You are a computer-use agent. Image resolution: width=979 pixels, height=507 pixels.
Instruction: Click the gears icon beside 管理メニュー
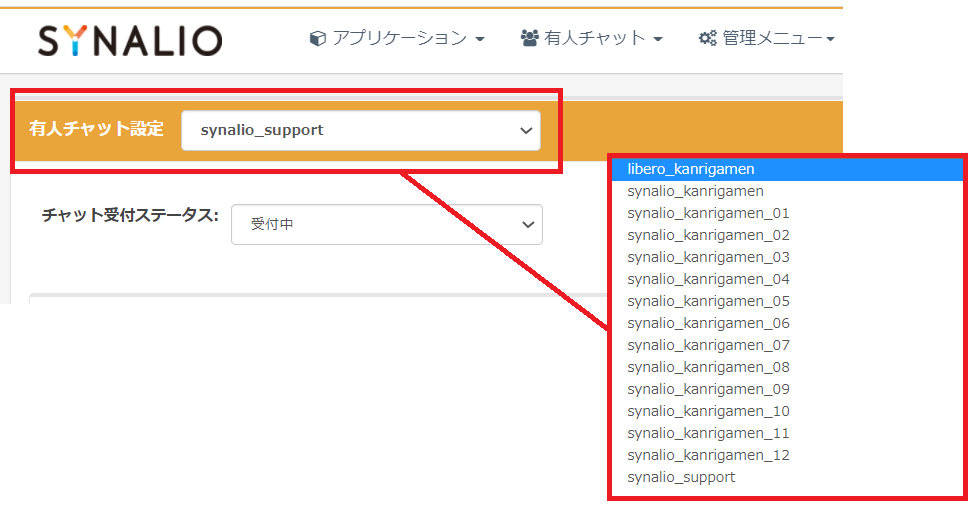click(x=707, y=38)
